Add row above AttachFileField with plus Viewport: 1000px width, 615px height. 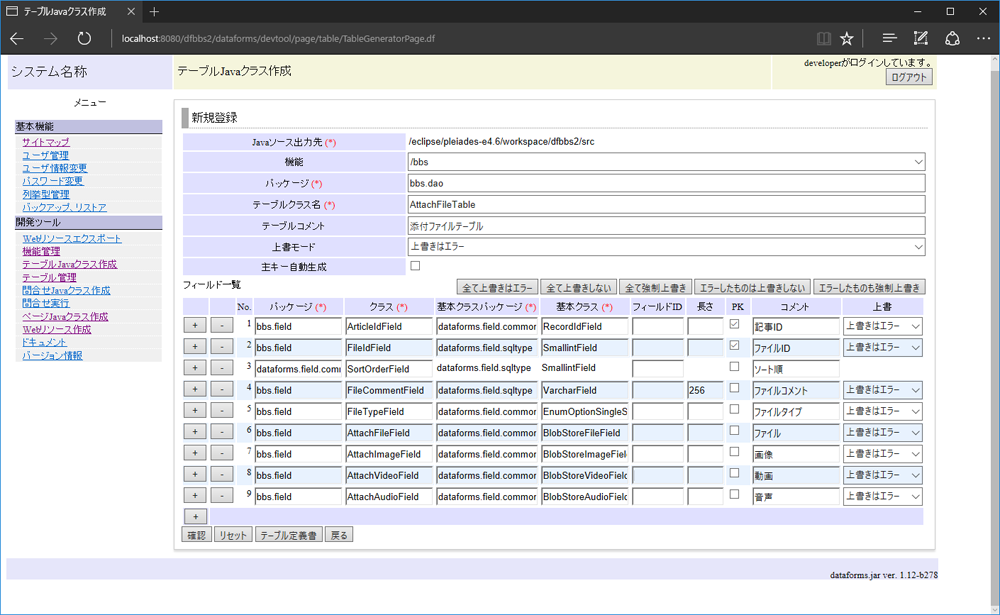coord(195,432)
